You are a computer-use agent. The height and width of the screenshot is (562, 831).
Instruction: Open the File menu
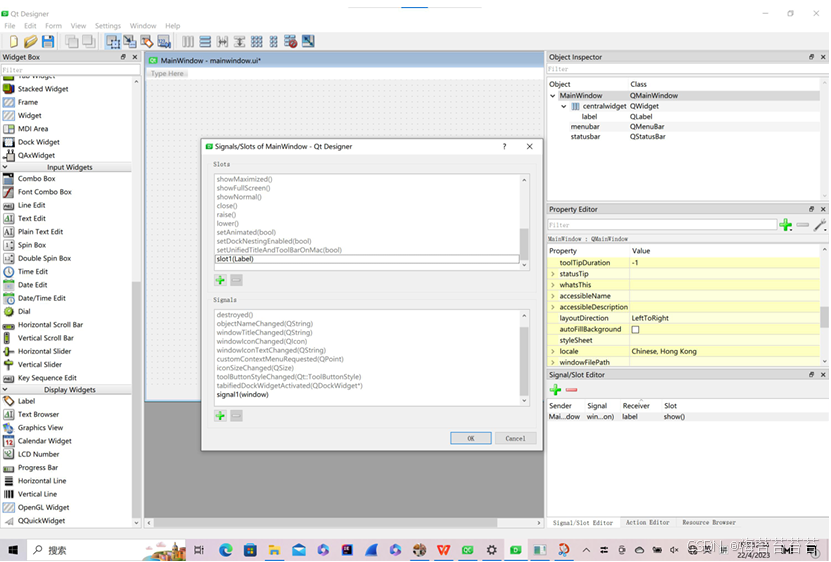click(10, 25)
